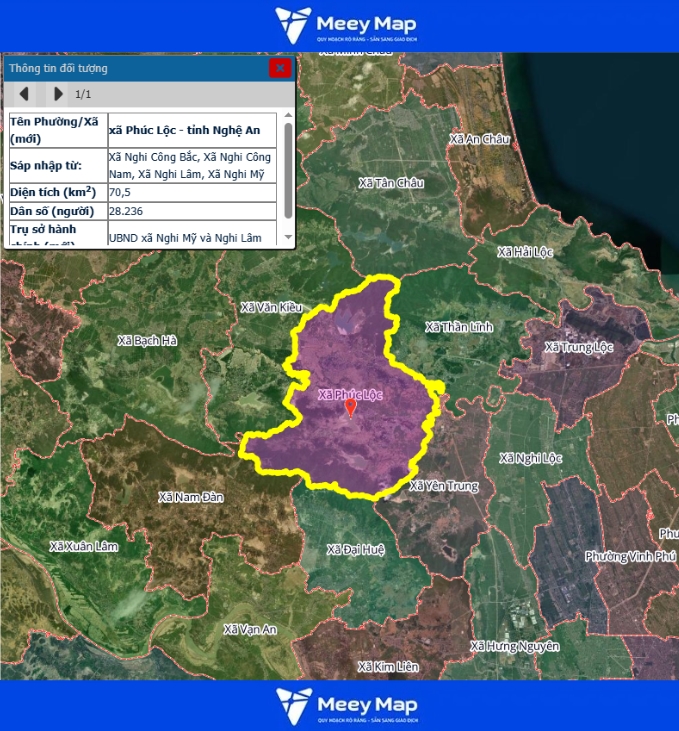The image size is (679, 731).
Task: Go to next object with right arrow
Action: [58, 94]
